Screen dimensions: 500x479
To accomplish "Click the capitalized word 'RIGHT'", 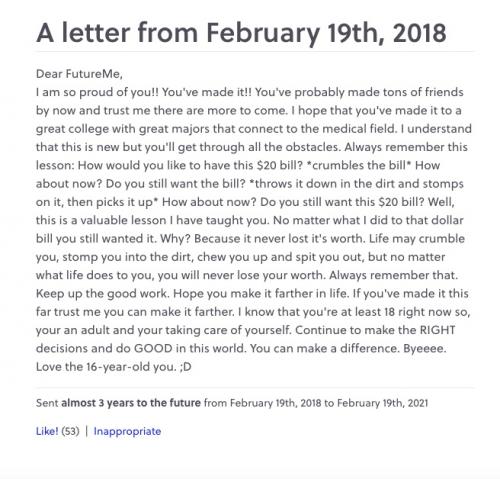I will point(437,330).
